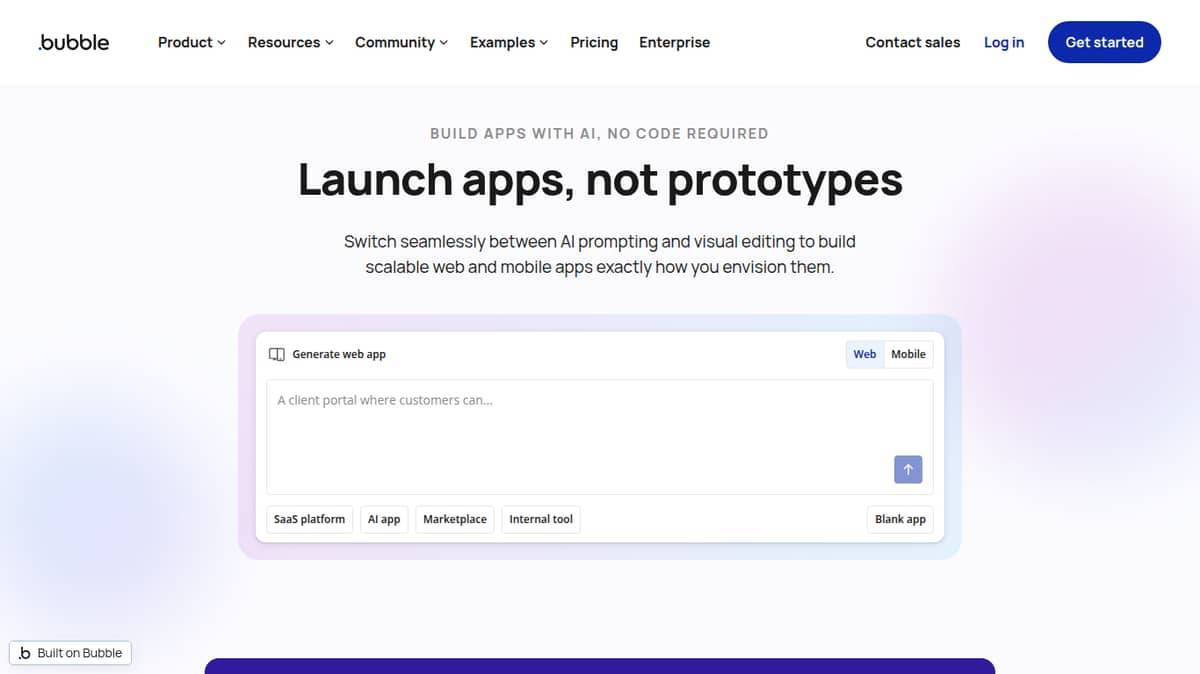
Task: Focus the app description prompt field
Action: (x=600, y=437)
